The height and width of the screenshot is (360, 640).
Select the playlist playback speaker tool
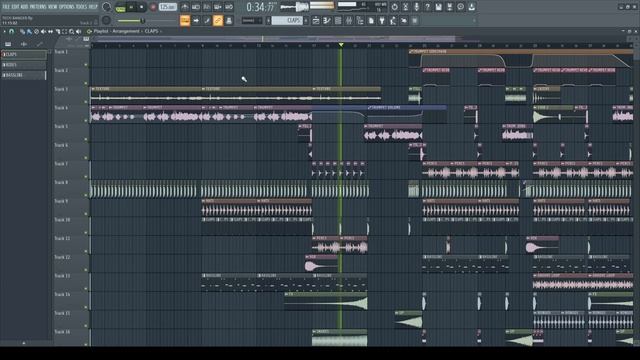[x=78, y=31]
